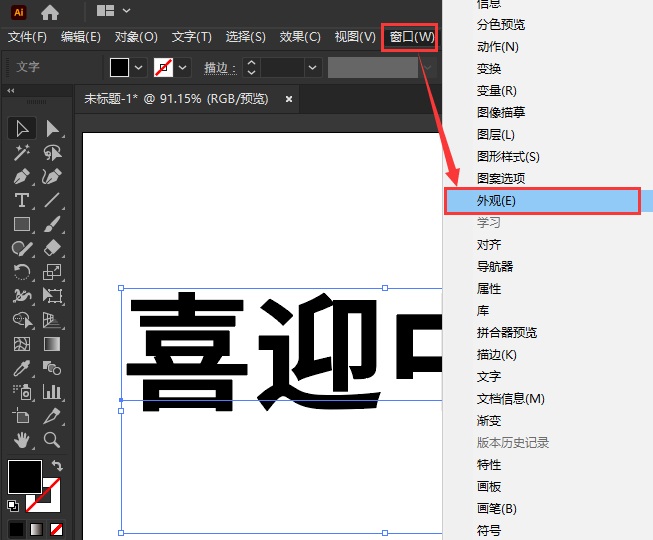Select the Perspective Grid tool
653x540 pixels.
(x=52, y=320)
